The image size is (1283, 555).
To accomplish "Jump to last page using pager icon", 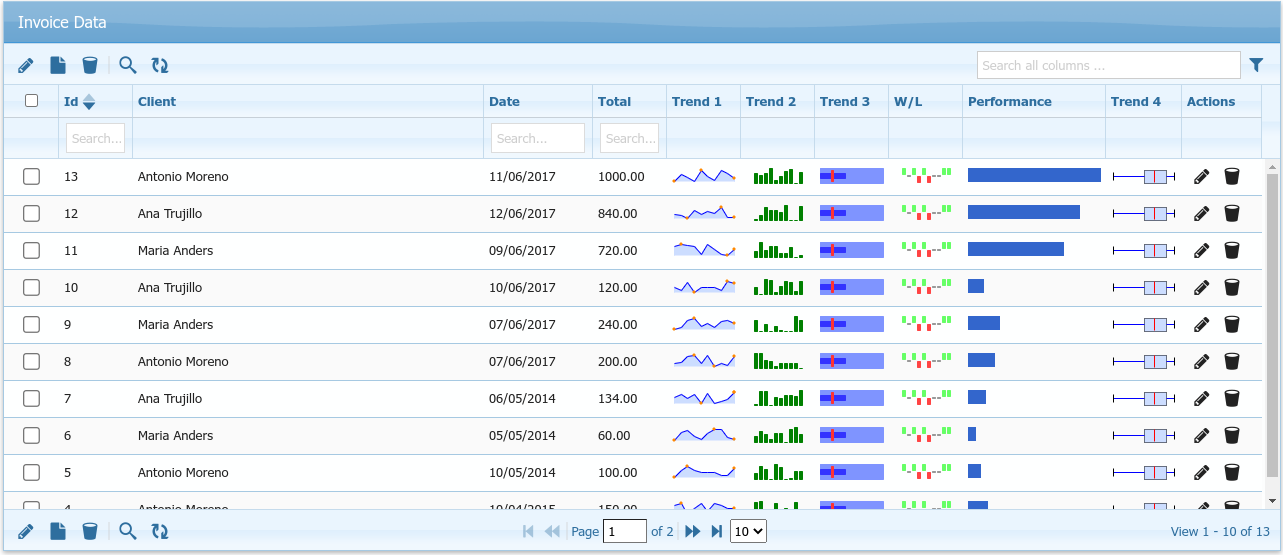I will click(x=716, y=532).
